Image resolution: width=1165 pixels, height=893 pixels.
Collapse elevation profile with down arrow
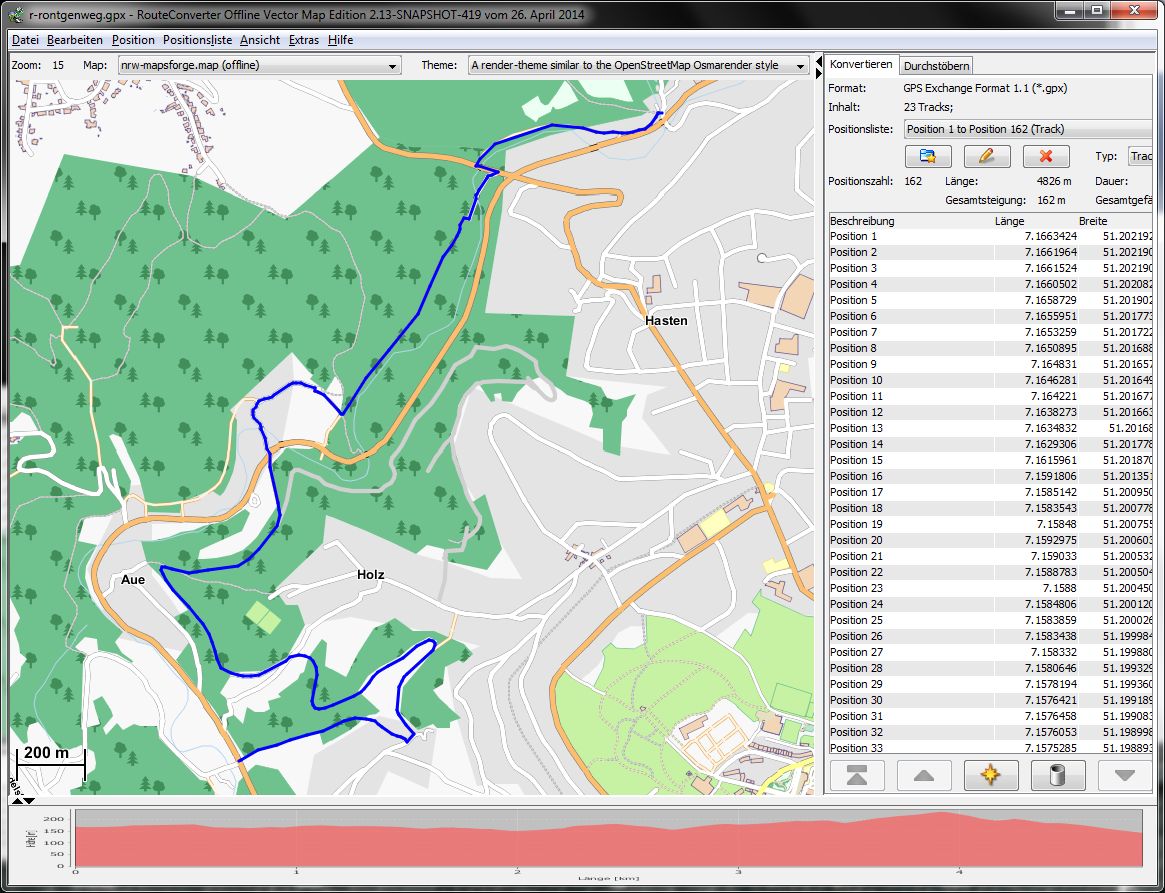pyautogui.click(x=28, y=801)
